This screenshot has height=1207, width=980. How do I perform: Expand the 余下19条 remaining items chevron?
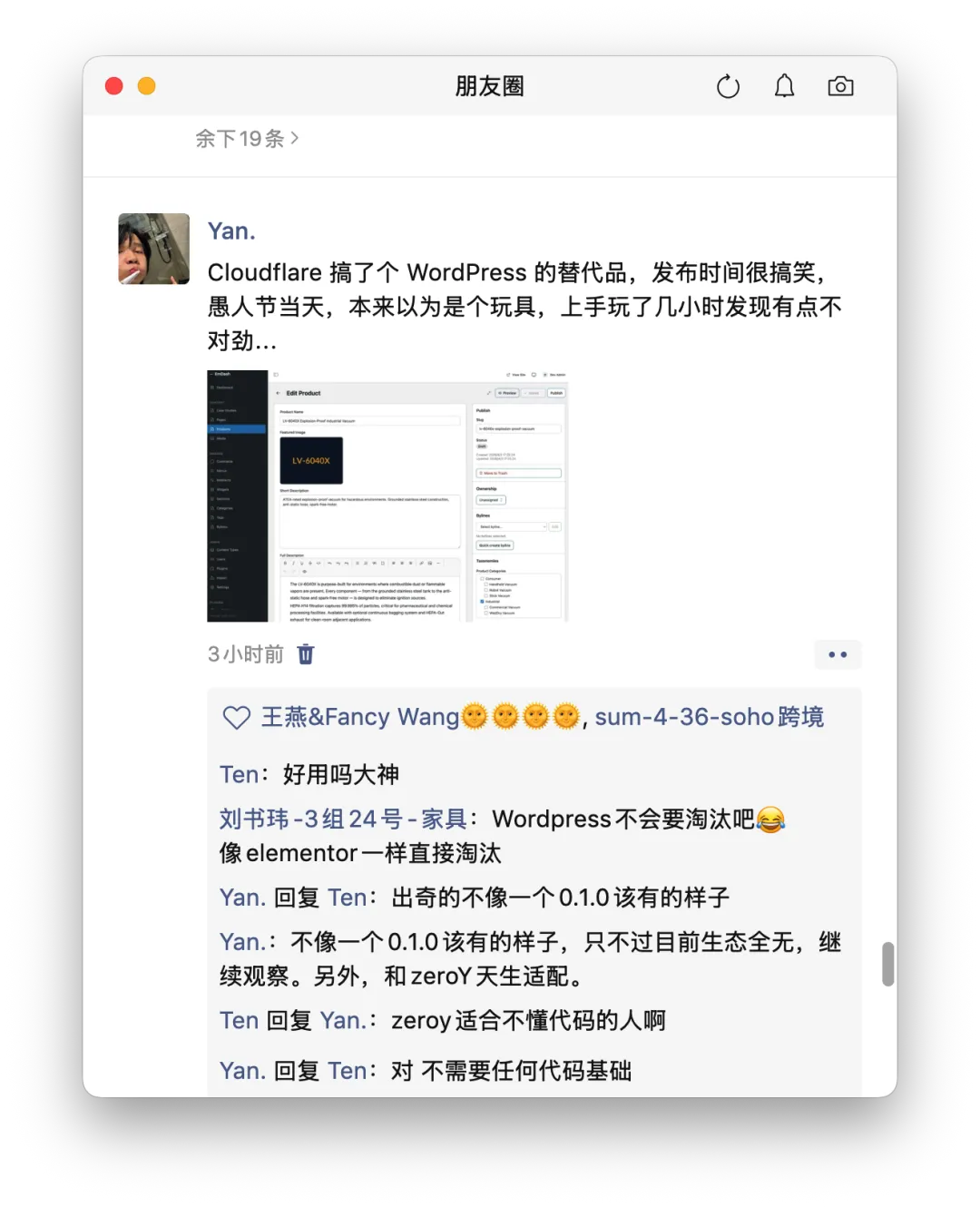[x=247, y=139]
